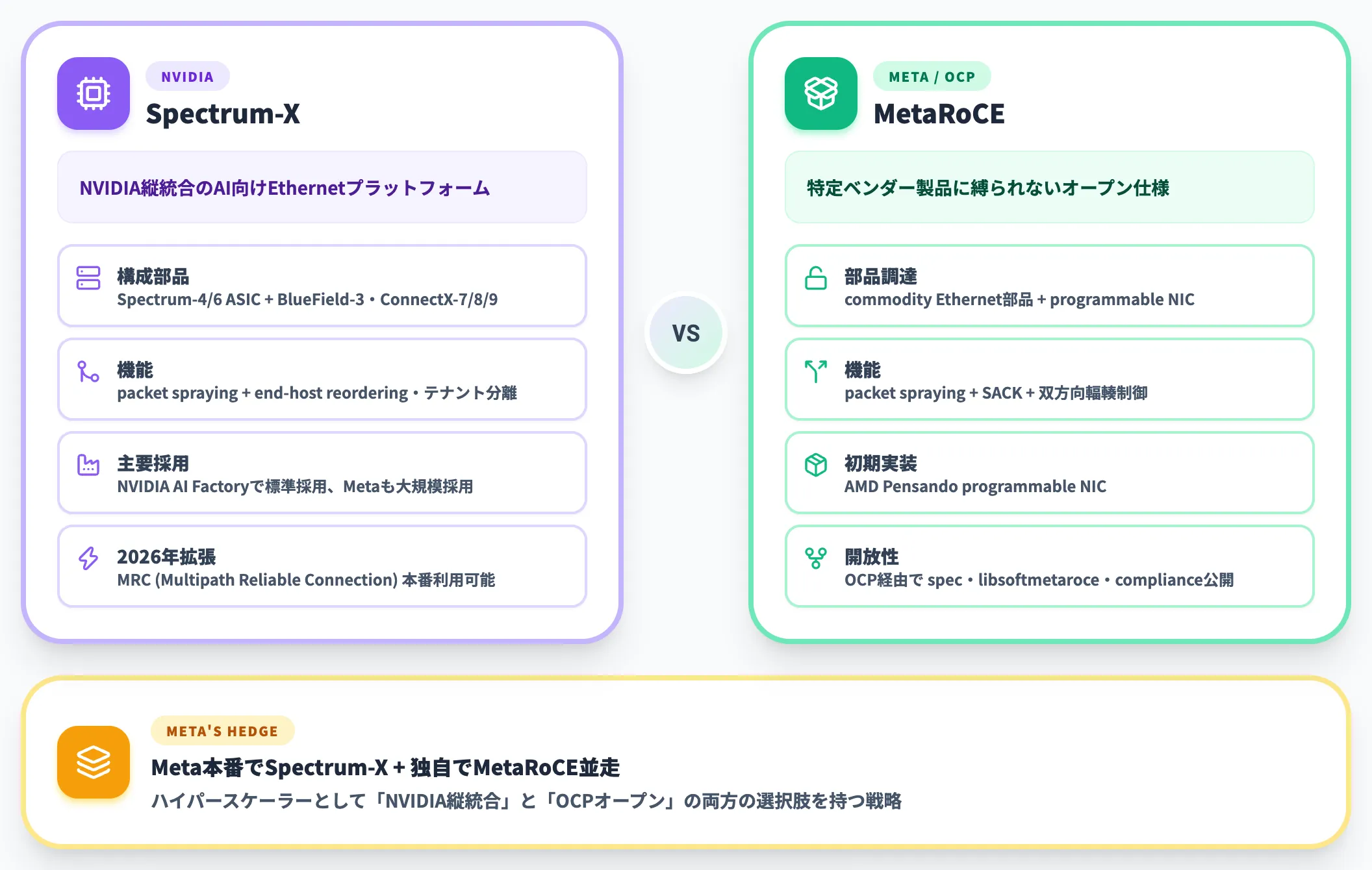Click the server icon beside 構成部品

click(88, 278)
